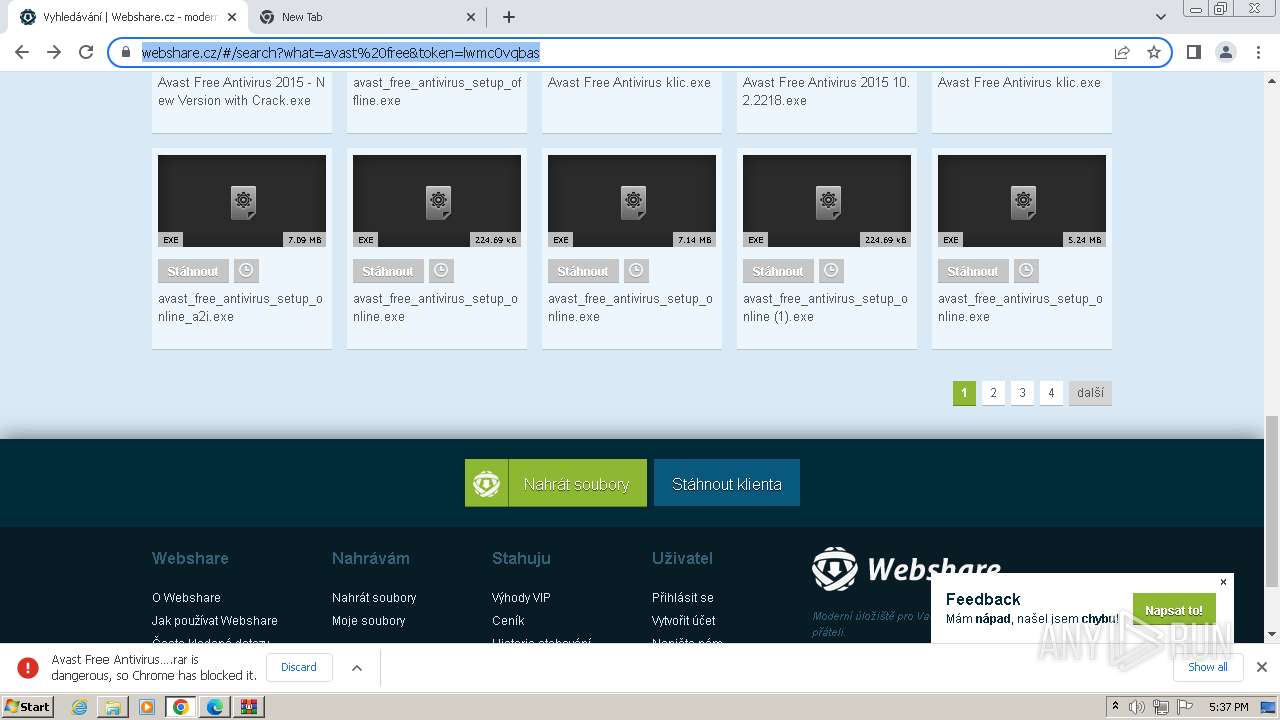The width and height of the screenshot is (1280, 720).
Task: Open Vytvořit účet link
Action: click(684, 620)
